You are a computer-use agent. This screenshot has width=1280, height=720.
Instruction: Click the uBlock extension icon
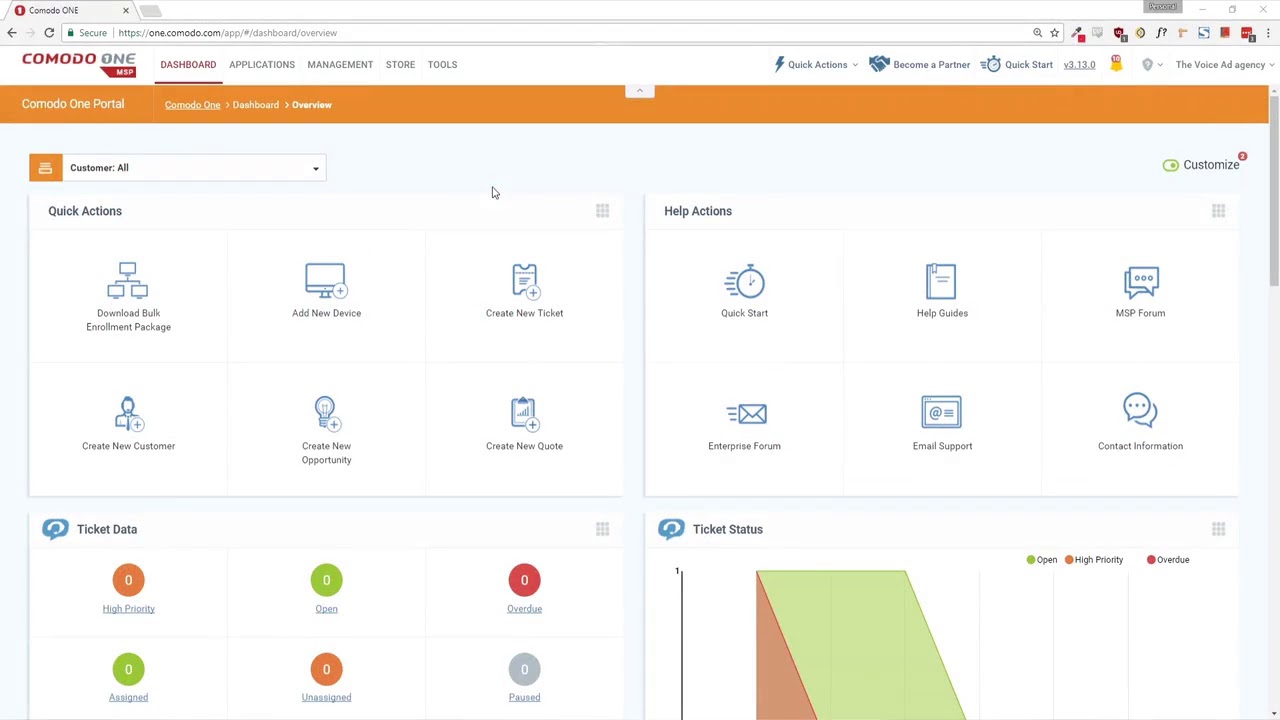point(1119,33)
